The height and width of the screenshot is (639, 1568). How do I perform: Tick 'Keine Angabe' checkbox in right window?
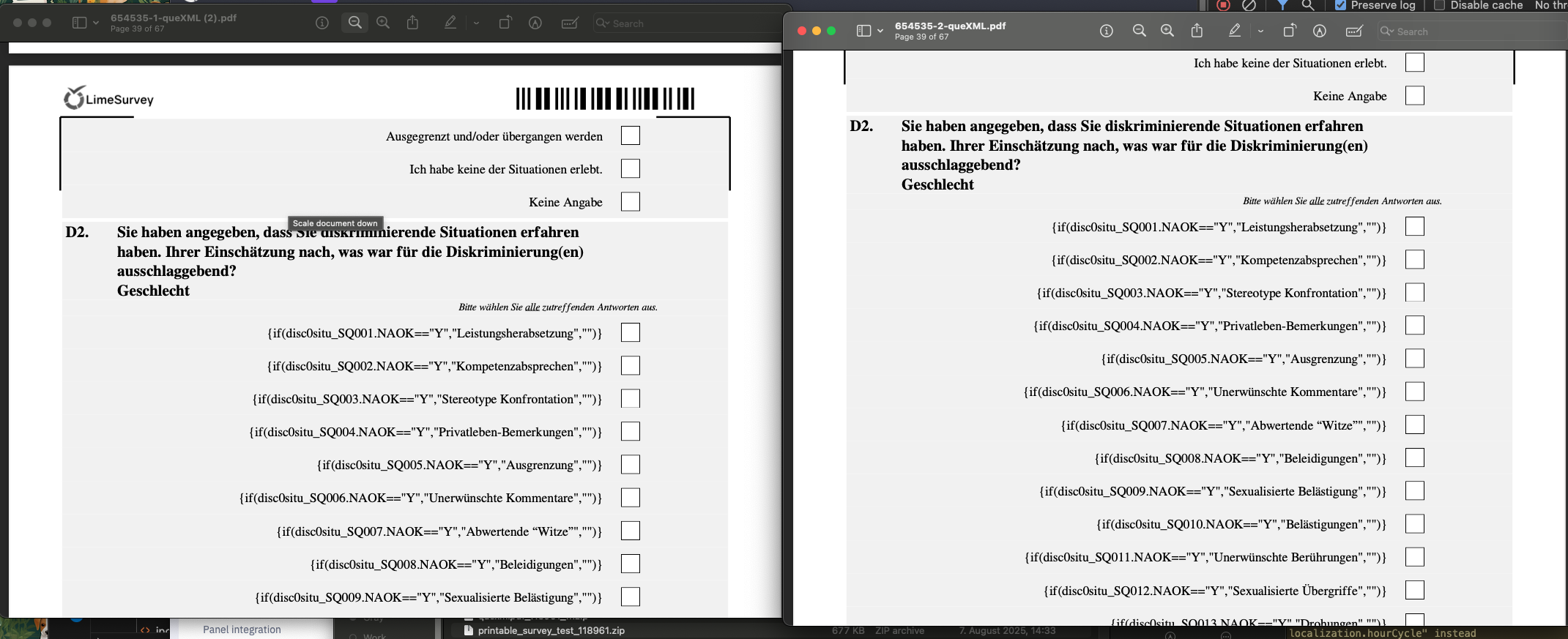pos(1415,95)
